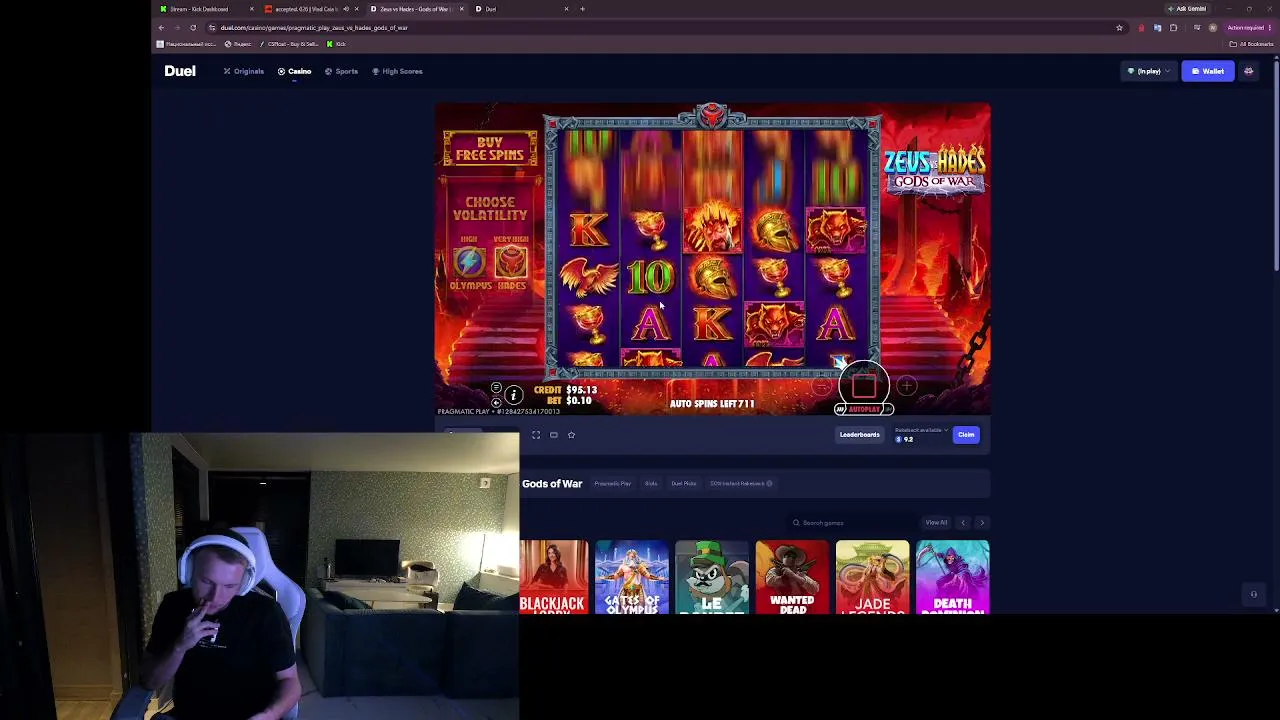Viewport: 1280px width, 720px height.
Task: Show next games in carousel
Action: click(x=982, y=523)
